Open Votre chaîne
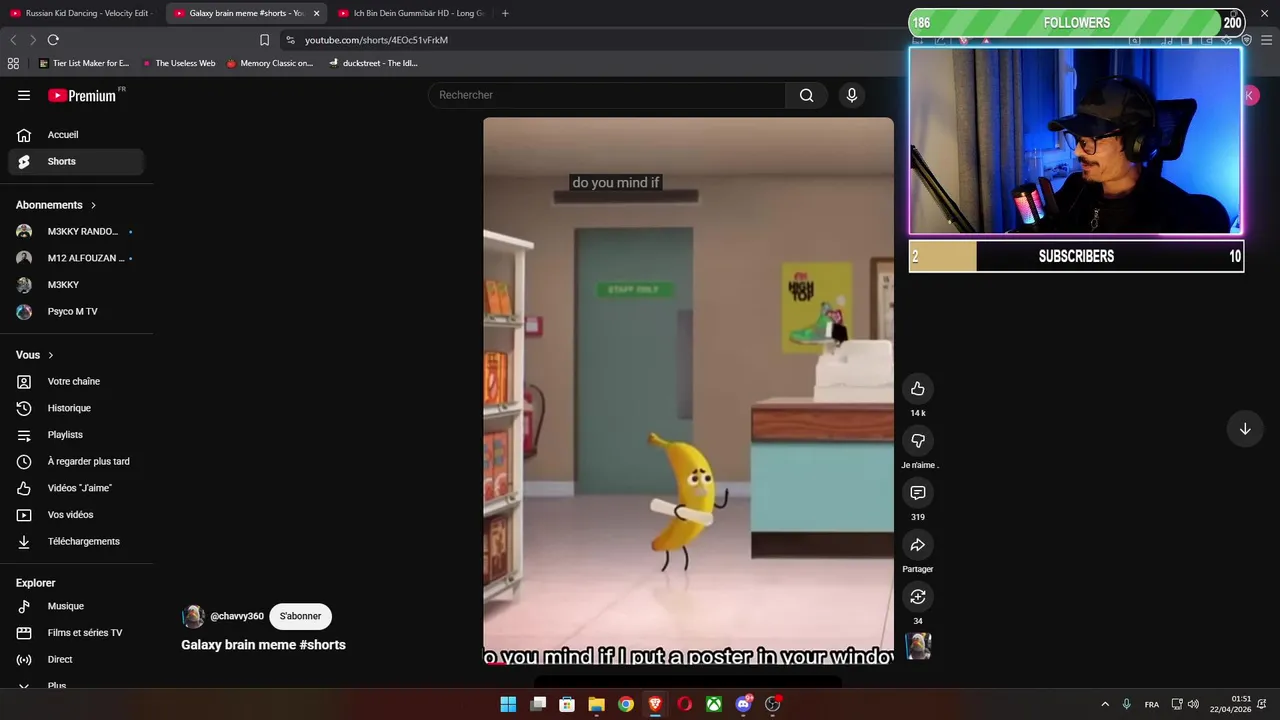Screen dimensions: 1280x720 [76, 381]
